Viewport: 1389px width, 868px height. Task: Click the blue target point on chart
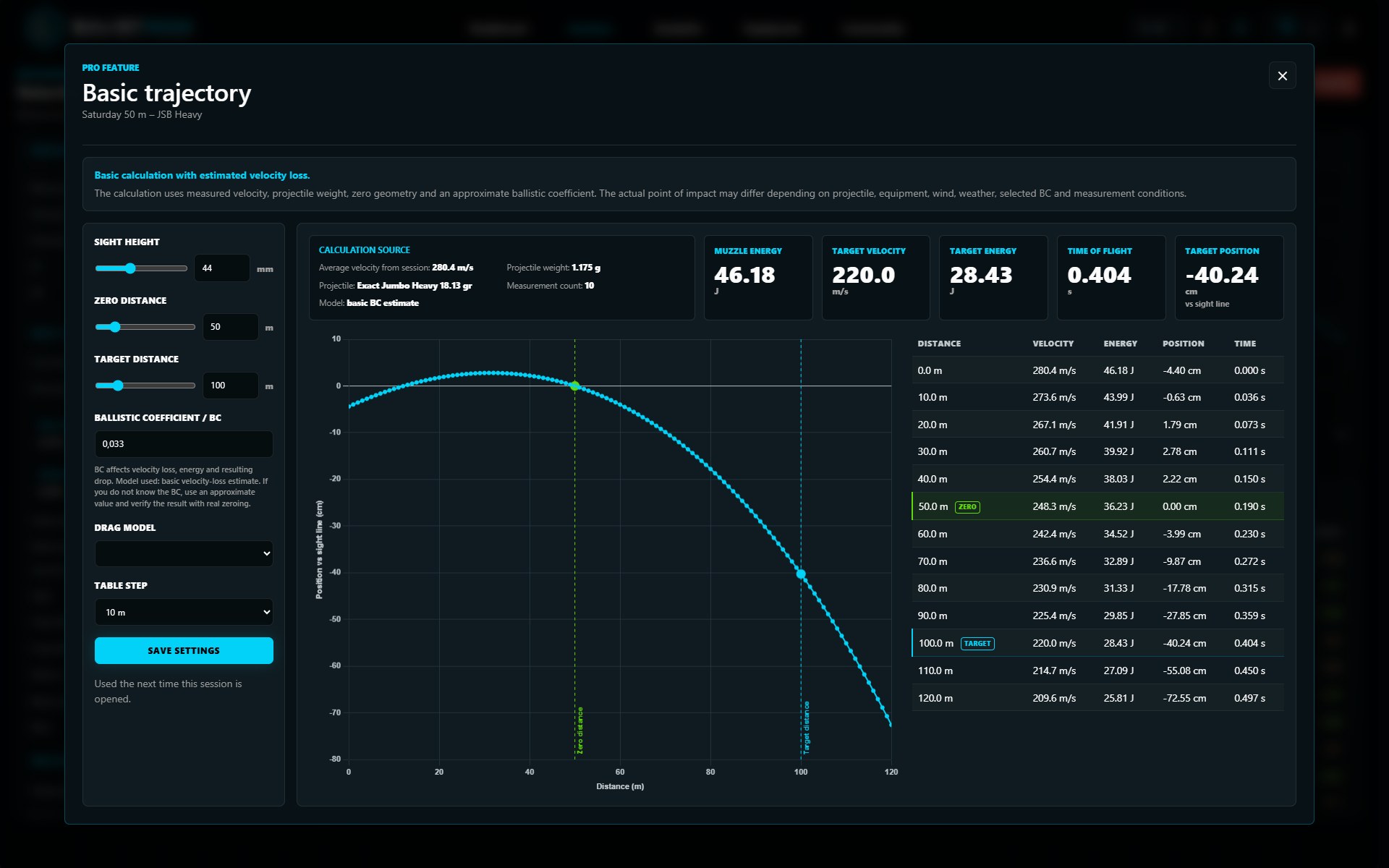(x=801, y=574)
